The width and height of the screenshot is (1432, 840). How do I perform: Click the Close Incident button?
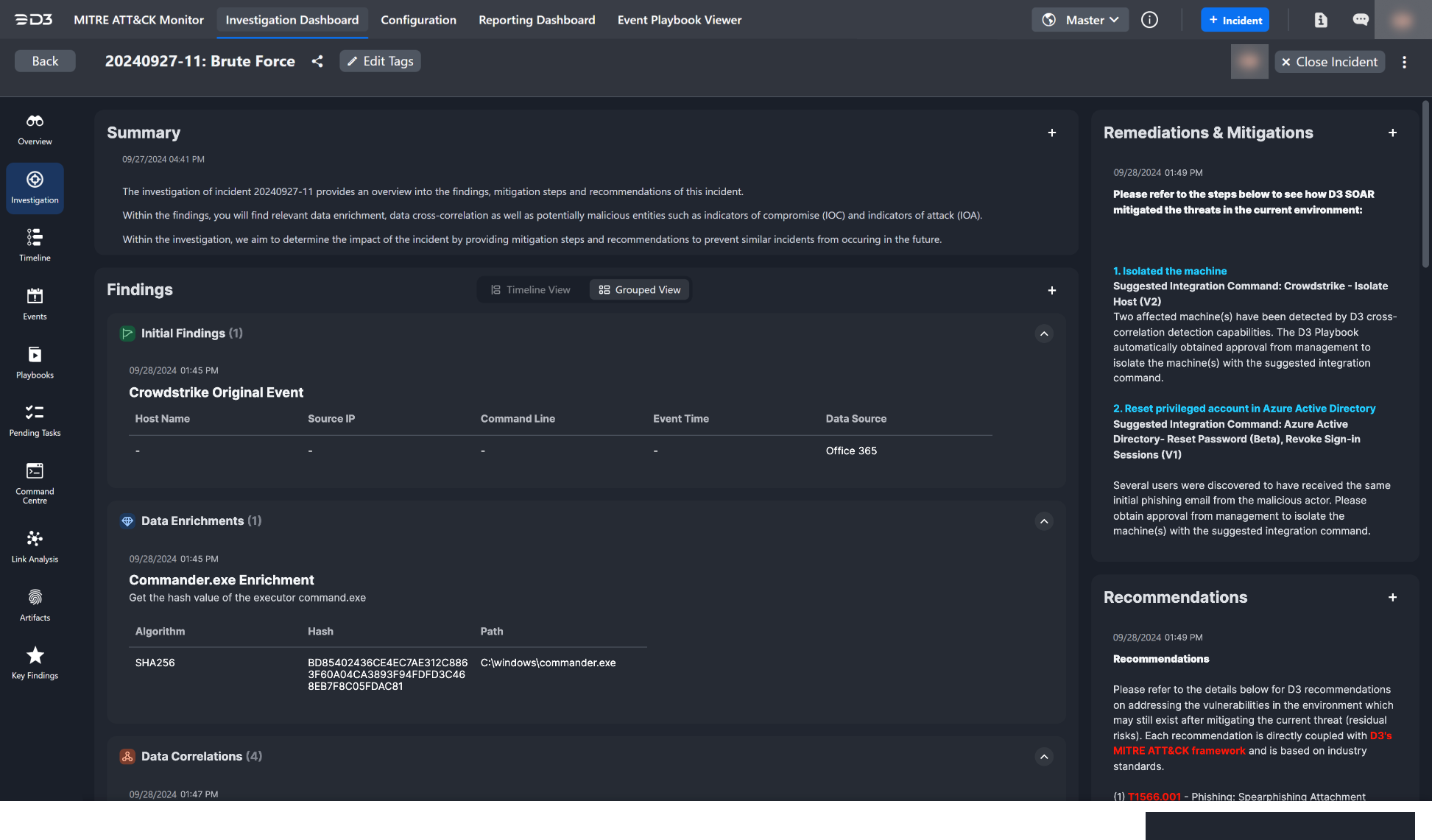click(x=1330, y=62)
